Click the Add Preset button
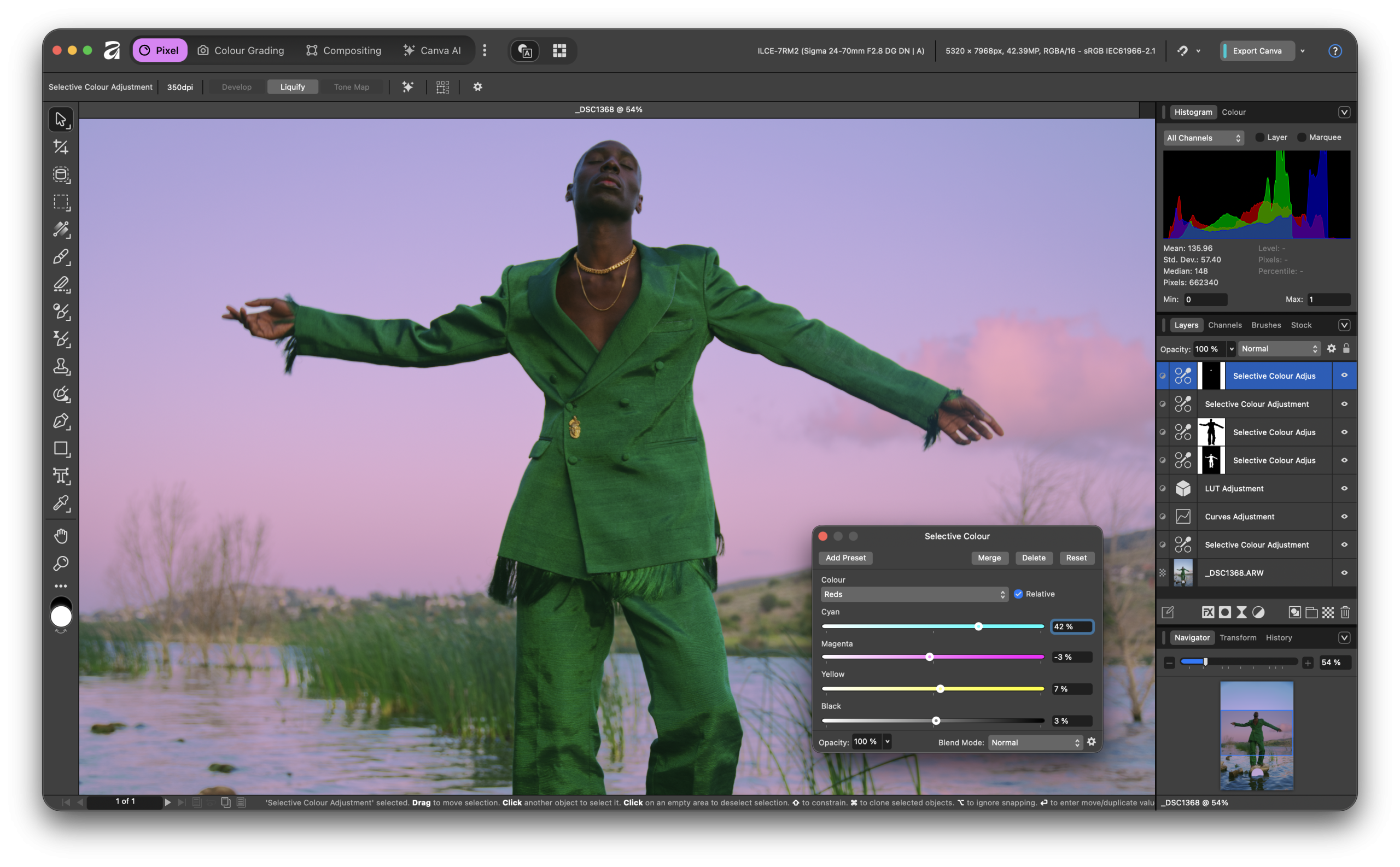1400x867 pixels. coord(845,558)
